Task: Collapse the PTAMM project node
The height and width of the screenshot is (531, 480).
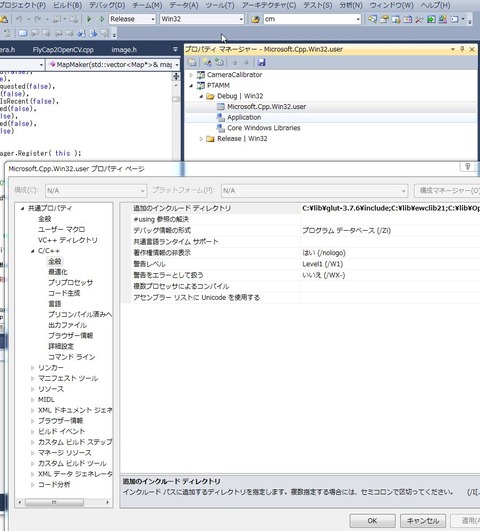Action: click(x=191, y=86)
